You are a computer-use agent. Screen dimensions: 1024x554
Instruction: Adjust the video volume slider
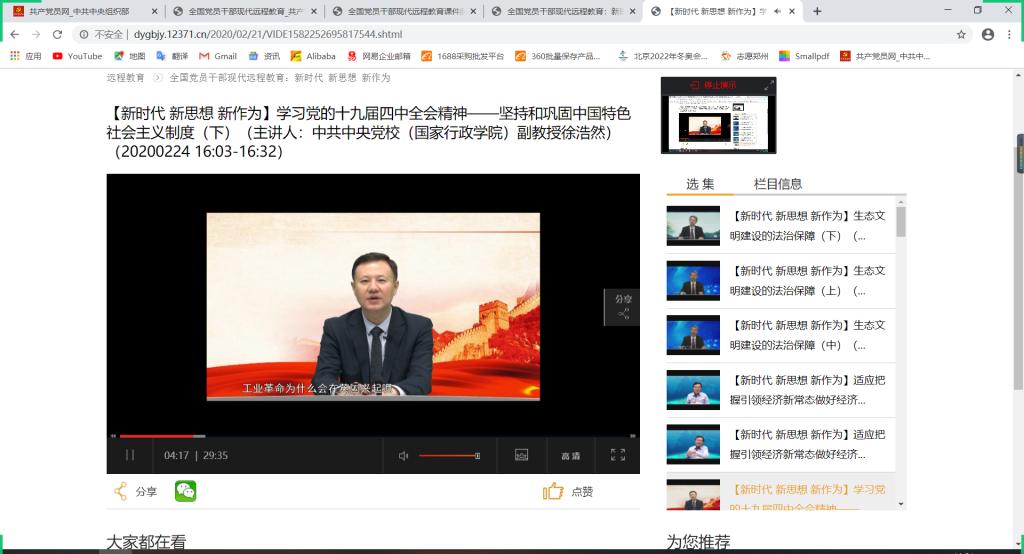tap(449, 455)
